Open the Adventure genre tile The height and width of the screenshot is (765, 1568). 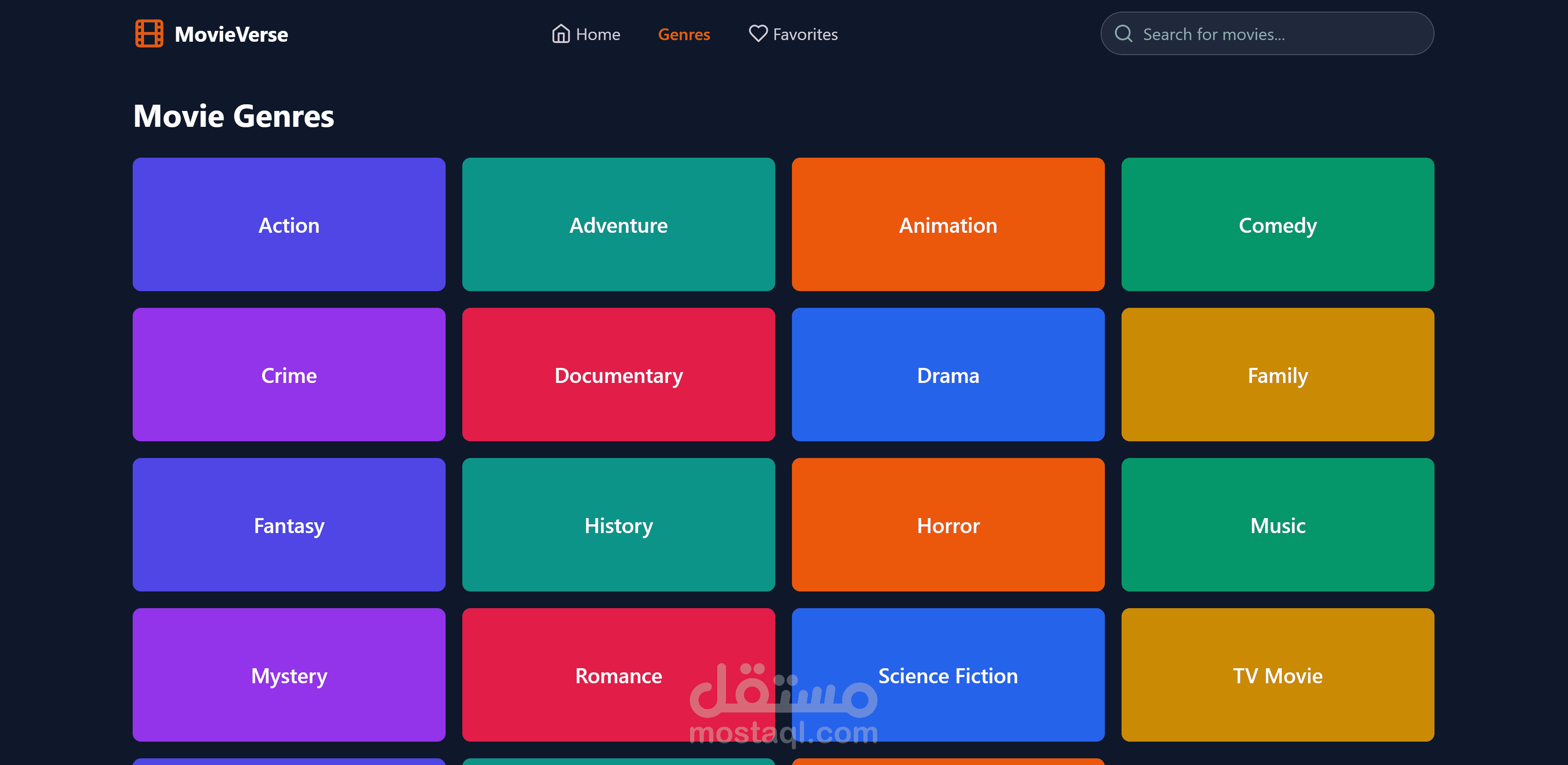pyautogui.click(x=618, y=224)
